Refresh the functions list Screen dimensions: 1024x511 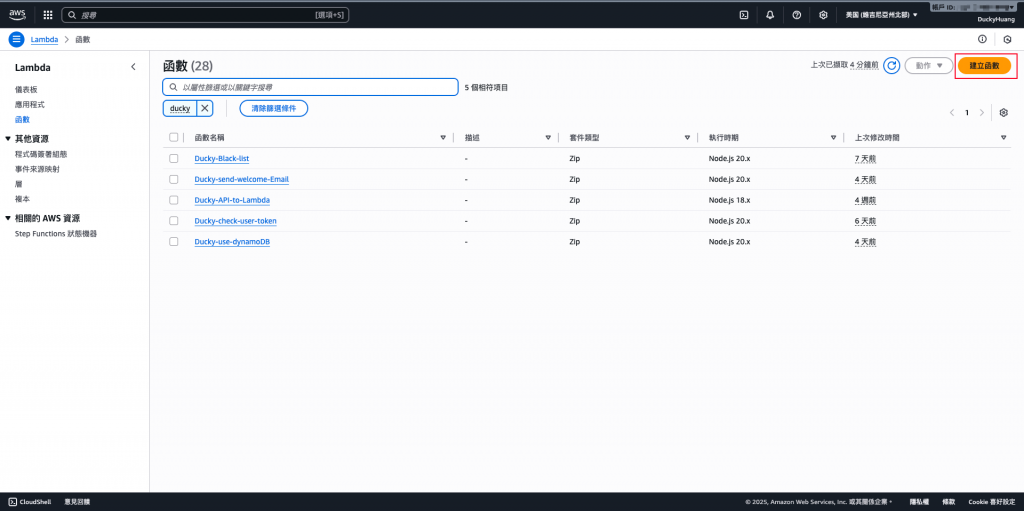click(x=891, y=65)
